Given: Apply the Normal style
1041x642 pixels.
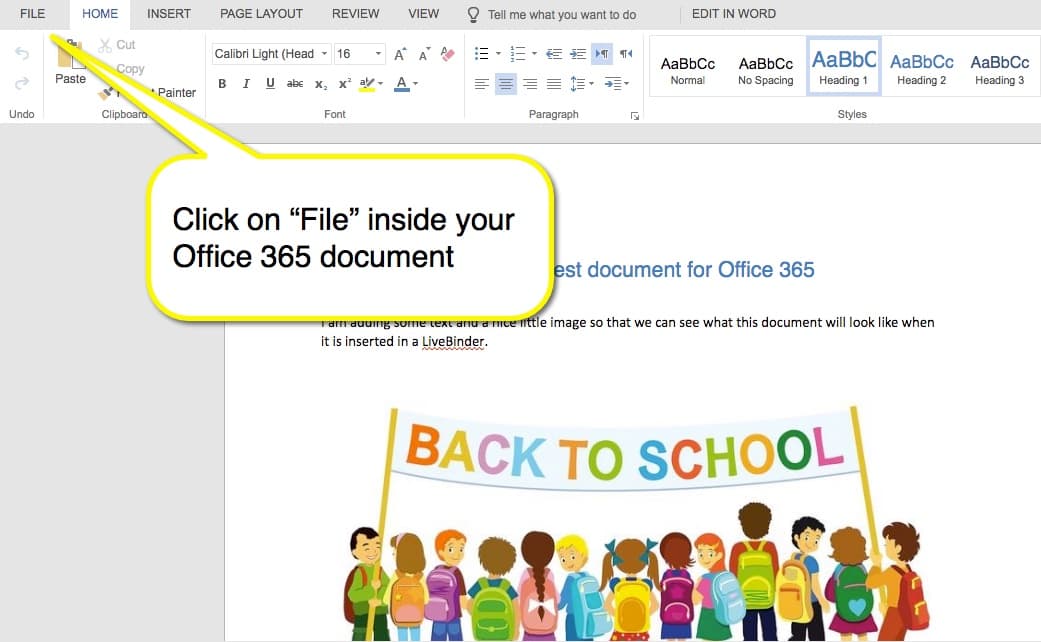Looking at the screenshot, I should tap(688, 70).
